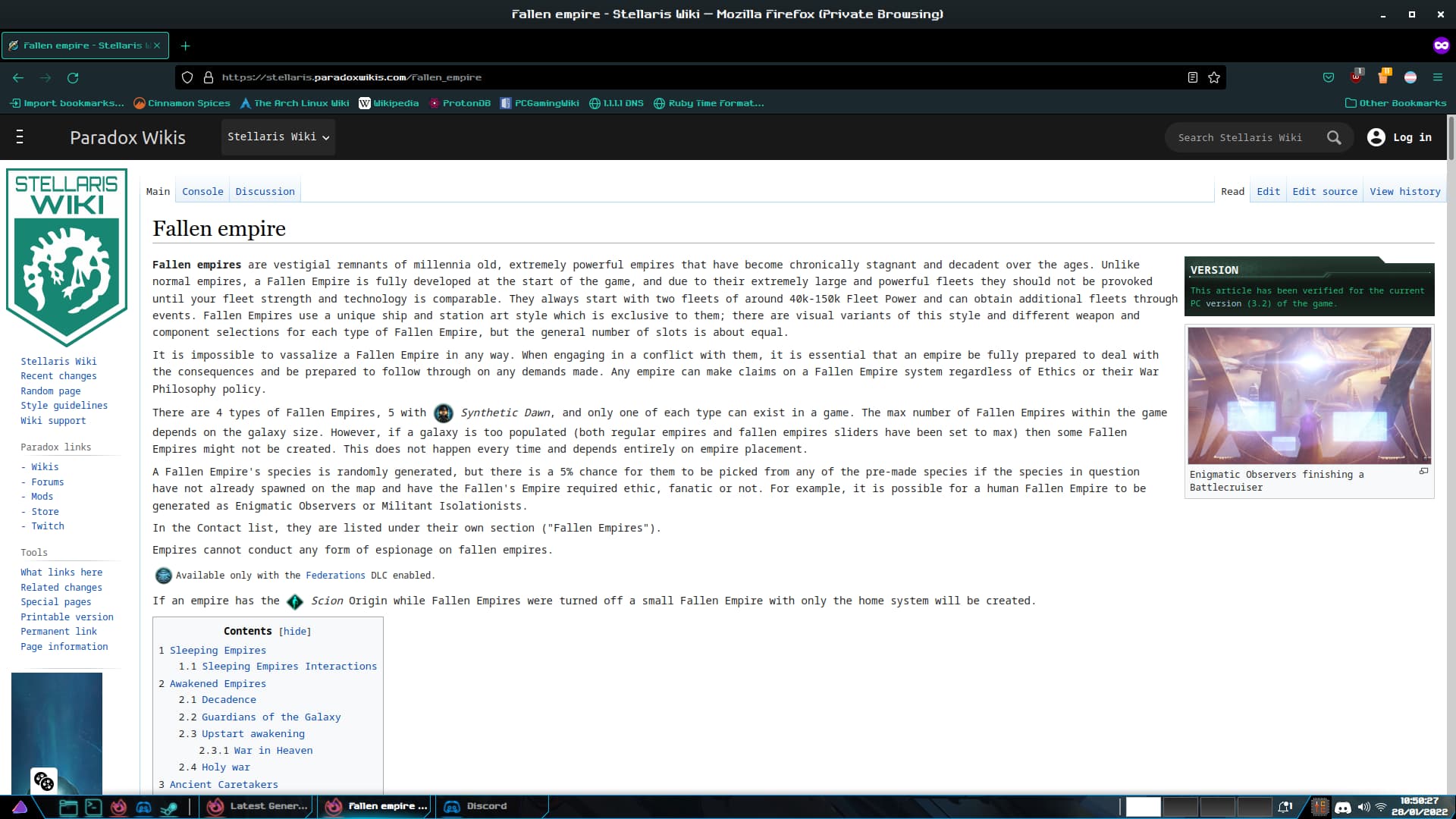Open Other Bookmarks folder
Screen dimensions: 1456x819
1395,103
